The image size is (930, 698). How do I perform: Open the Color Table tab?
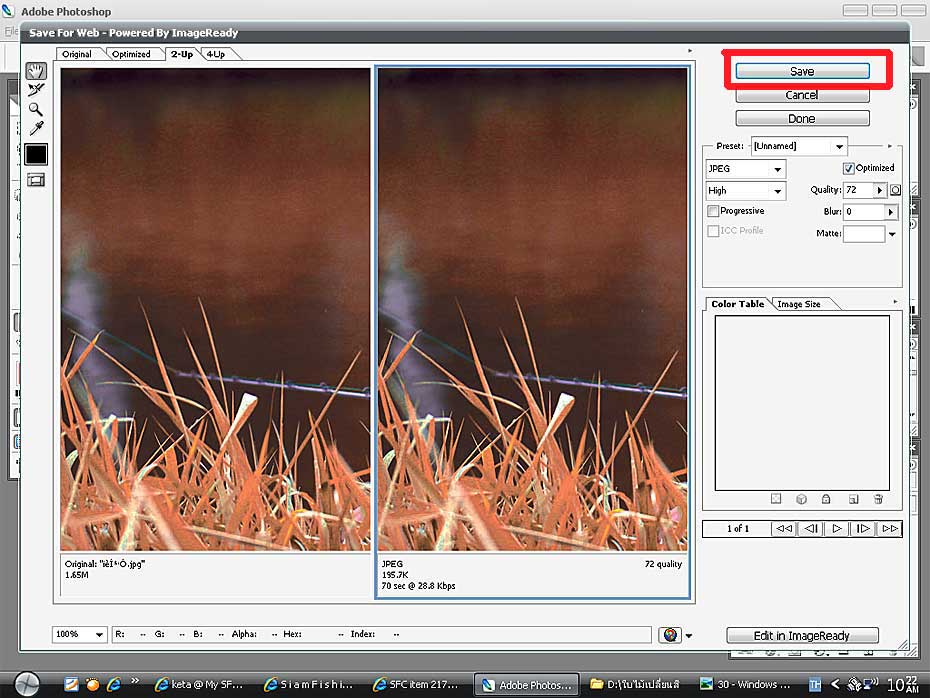[x=737, y=304]
